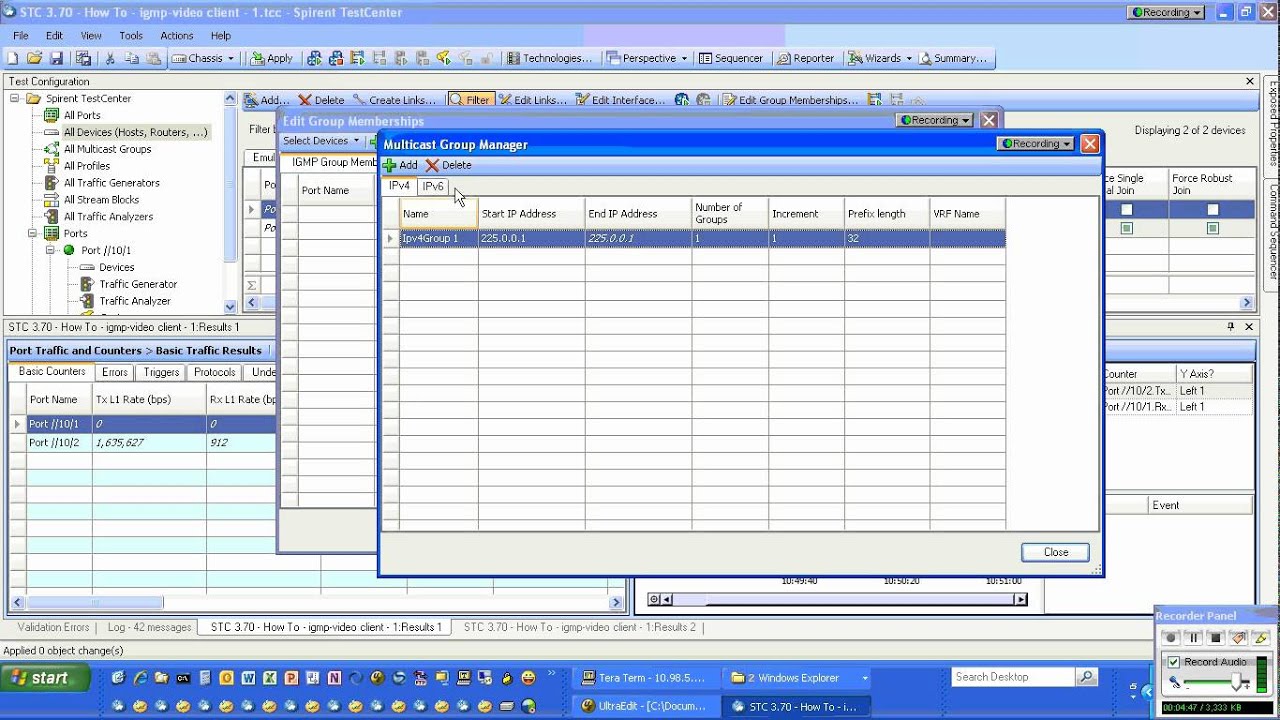This screenshot has height=720, width=1280.
Task: Click red X Delete in Multicast Group Manager
Action: [448, 165]
